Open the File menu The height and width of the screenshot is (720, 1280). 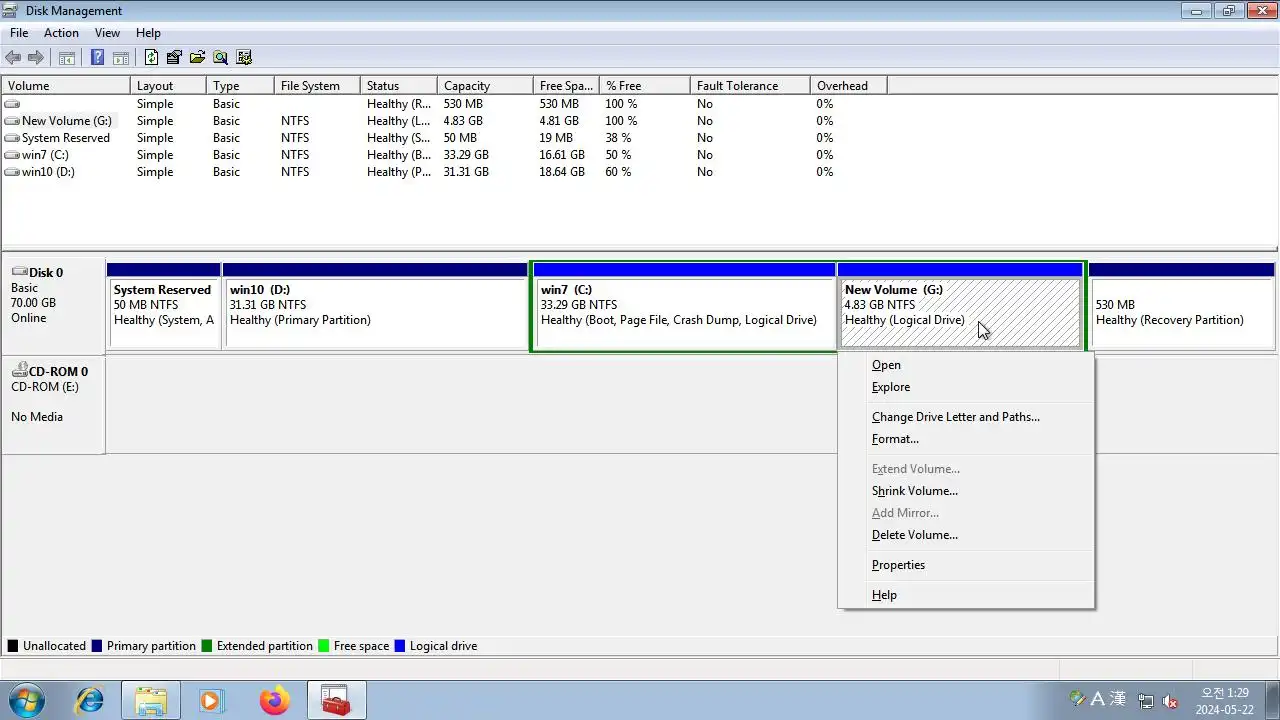tap(19, 33)
